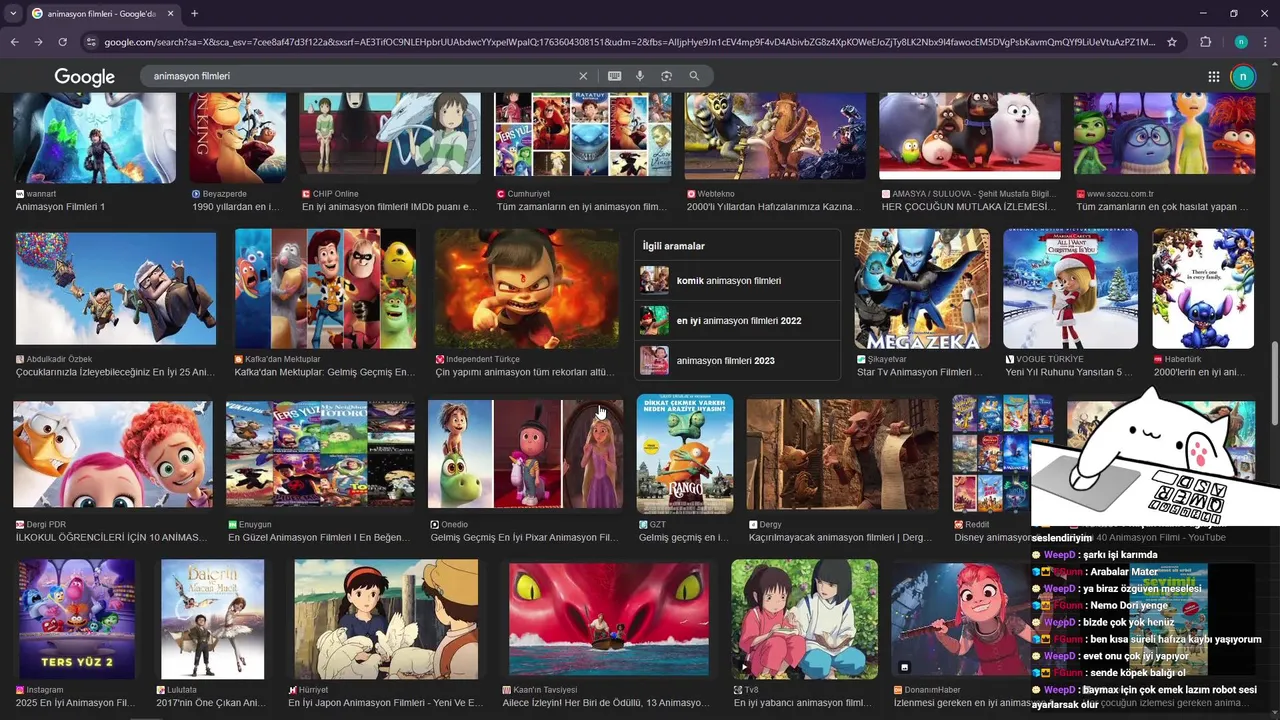Click the address bar URL
The width and height of the screenshot is (1280, 720).
point(630,42)
